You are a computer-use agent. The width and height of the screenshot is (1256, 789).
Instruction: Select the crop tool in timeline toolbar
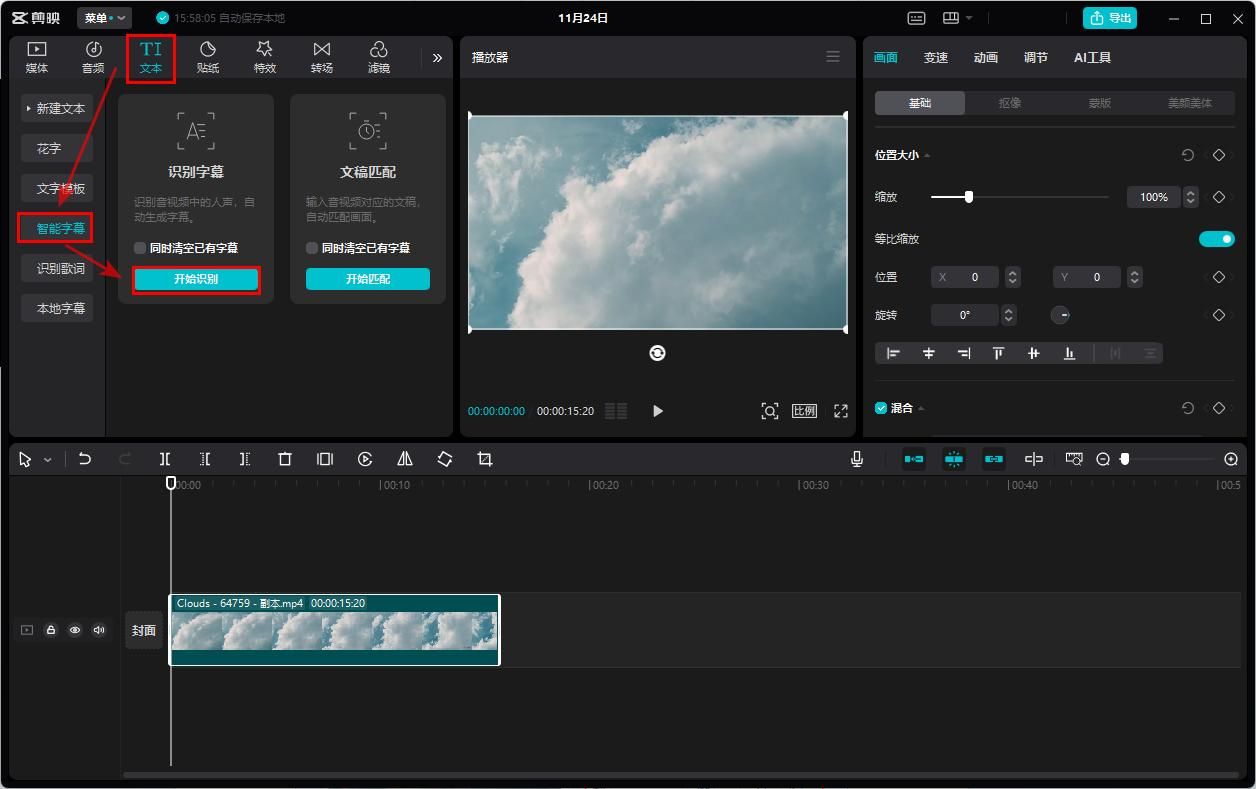point(485,459)
